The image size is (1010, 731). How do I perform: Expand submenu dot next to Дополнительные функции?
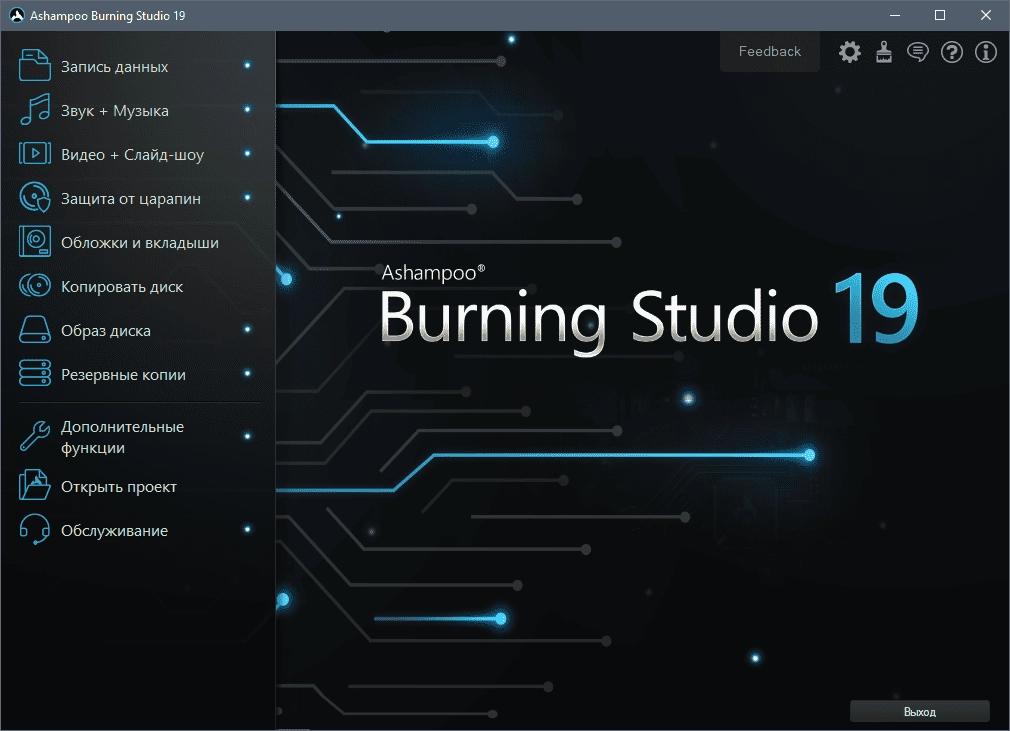[x=247, y=436]
